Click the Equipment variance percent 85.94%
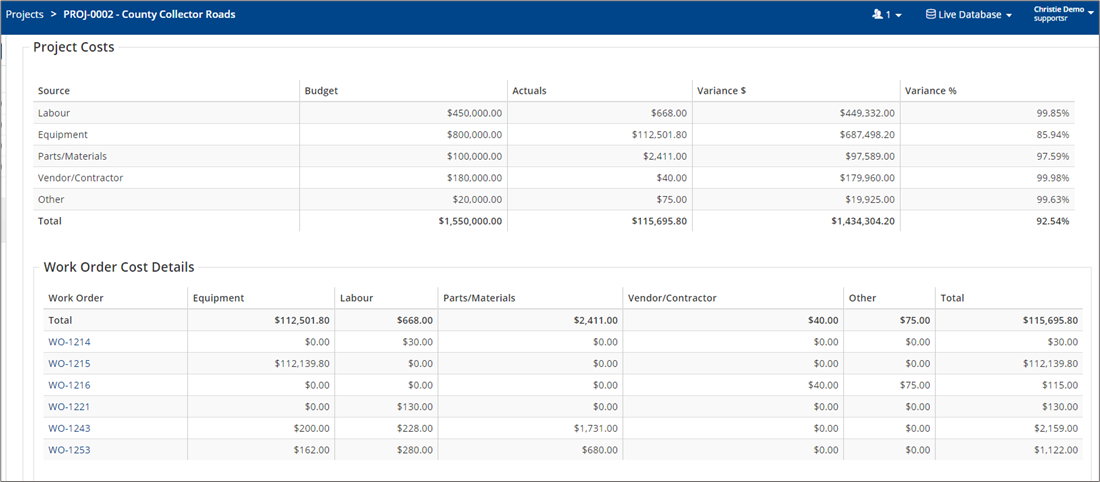Image resolution: width=1100 pixels, height=482 pixels. (x=1054, y=134)
